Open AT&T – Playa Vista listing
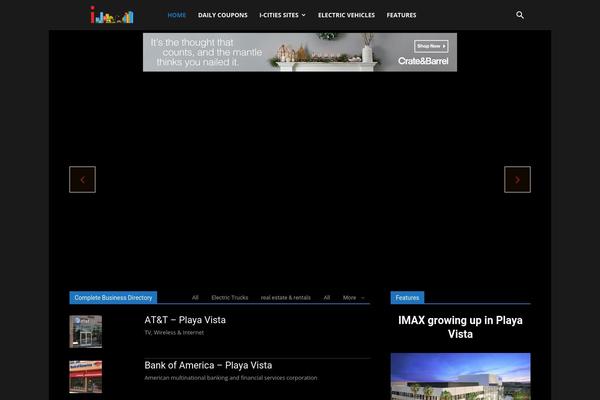The width and height of the screenshot is (600, 400). [185, 320]
